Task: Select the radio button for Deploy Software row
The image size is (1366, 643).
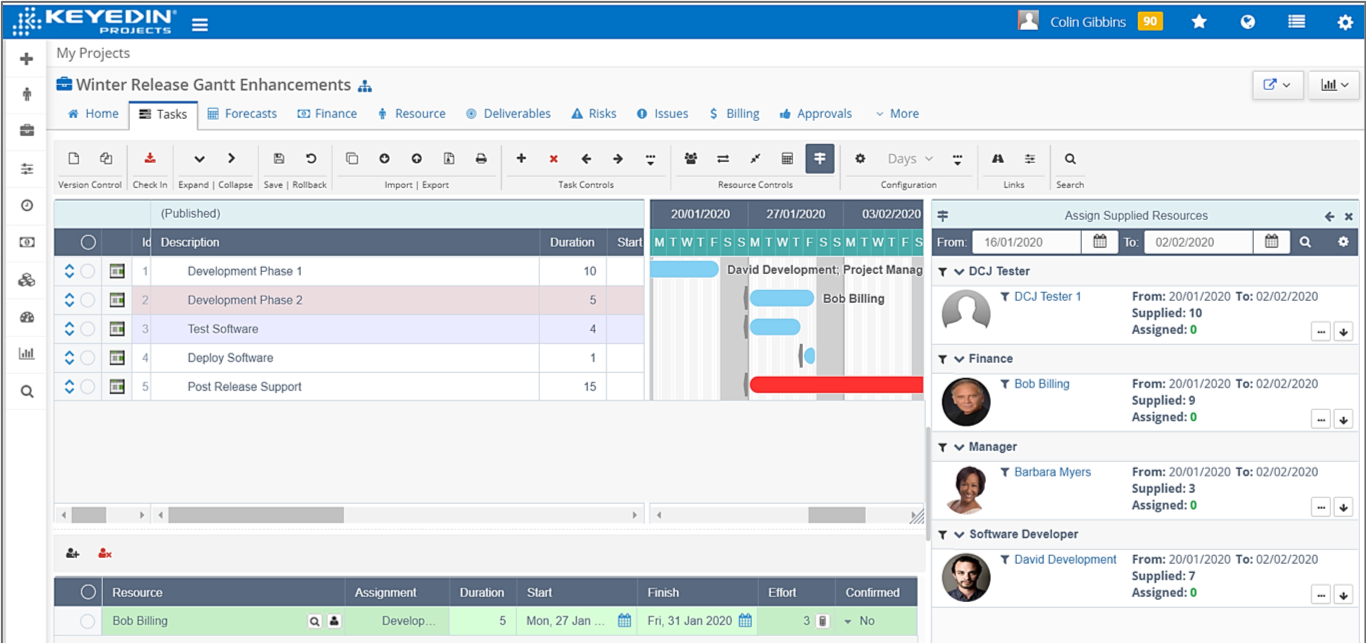Action: point(88,358)
